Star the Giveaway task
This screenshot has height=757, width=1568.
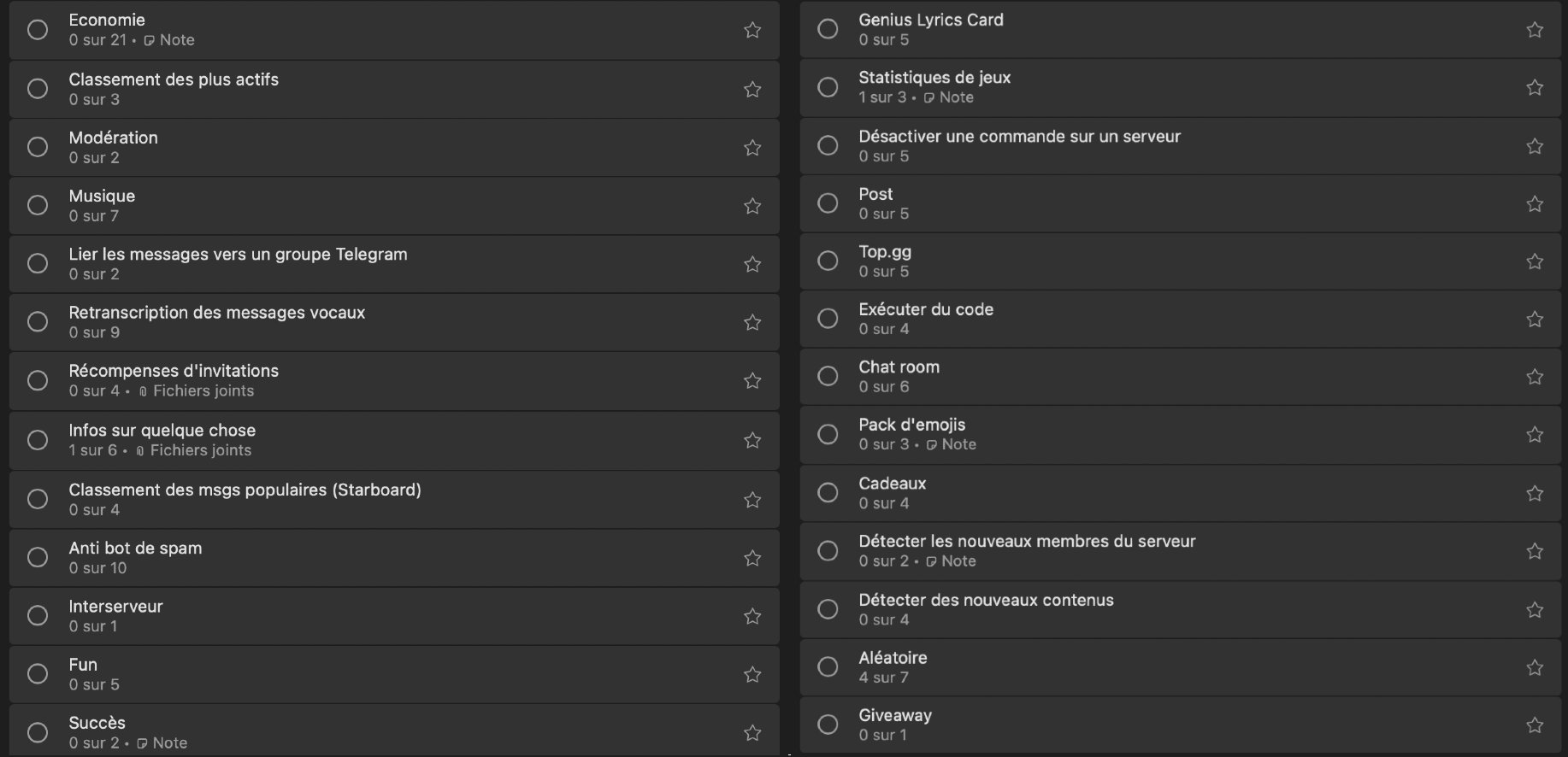point(1535,725)
